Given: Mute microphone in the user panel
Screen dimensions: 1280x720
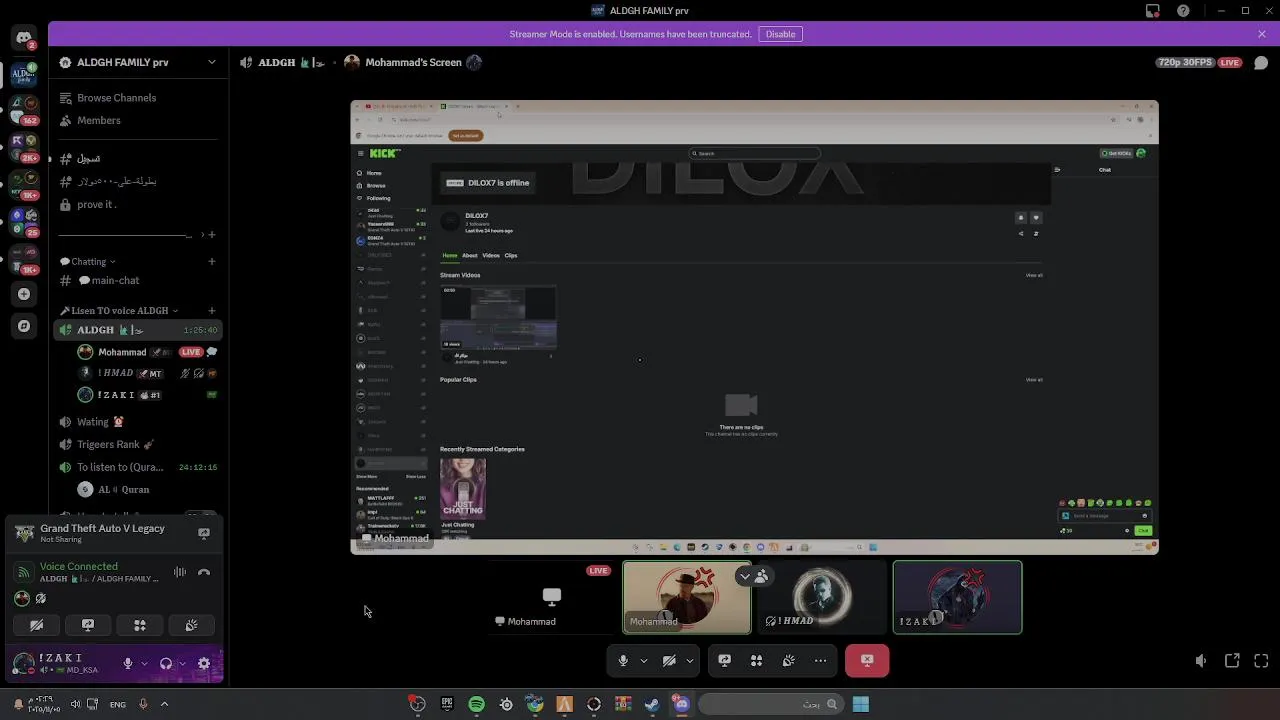Looking at the screenshot, I should click(x=127, y=663).
